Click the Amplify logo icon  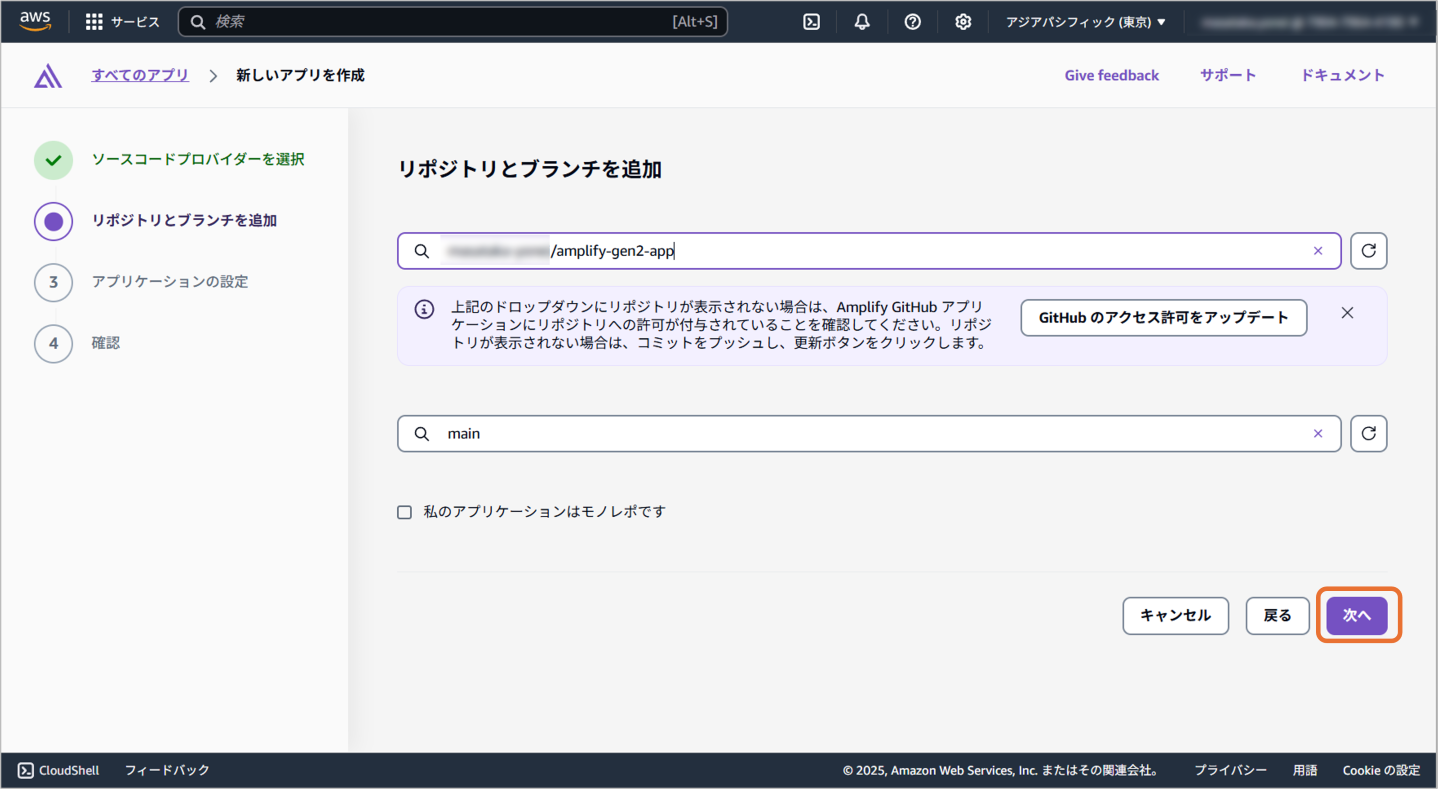pyautogui.click(x=48, y=76)
